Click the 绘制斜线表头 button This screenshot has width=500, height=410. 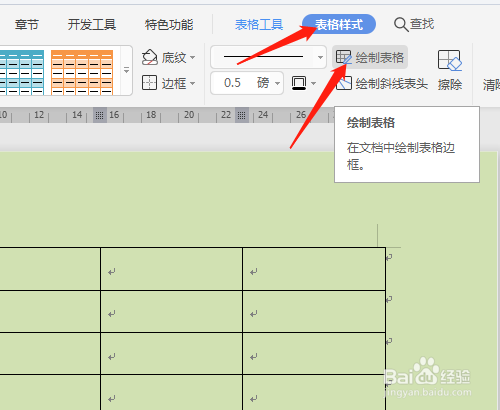tap(382, 83)
